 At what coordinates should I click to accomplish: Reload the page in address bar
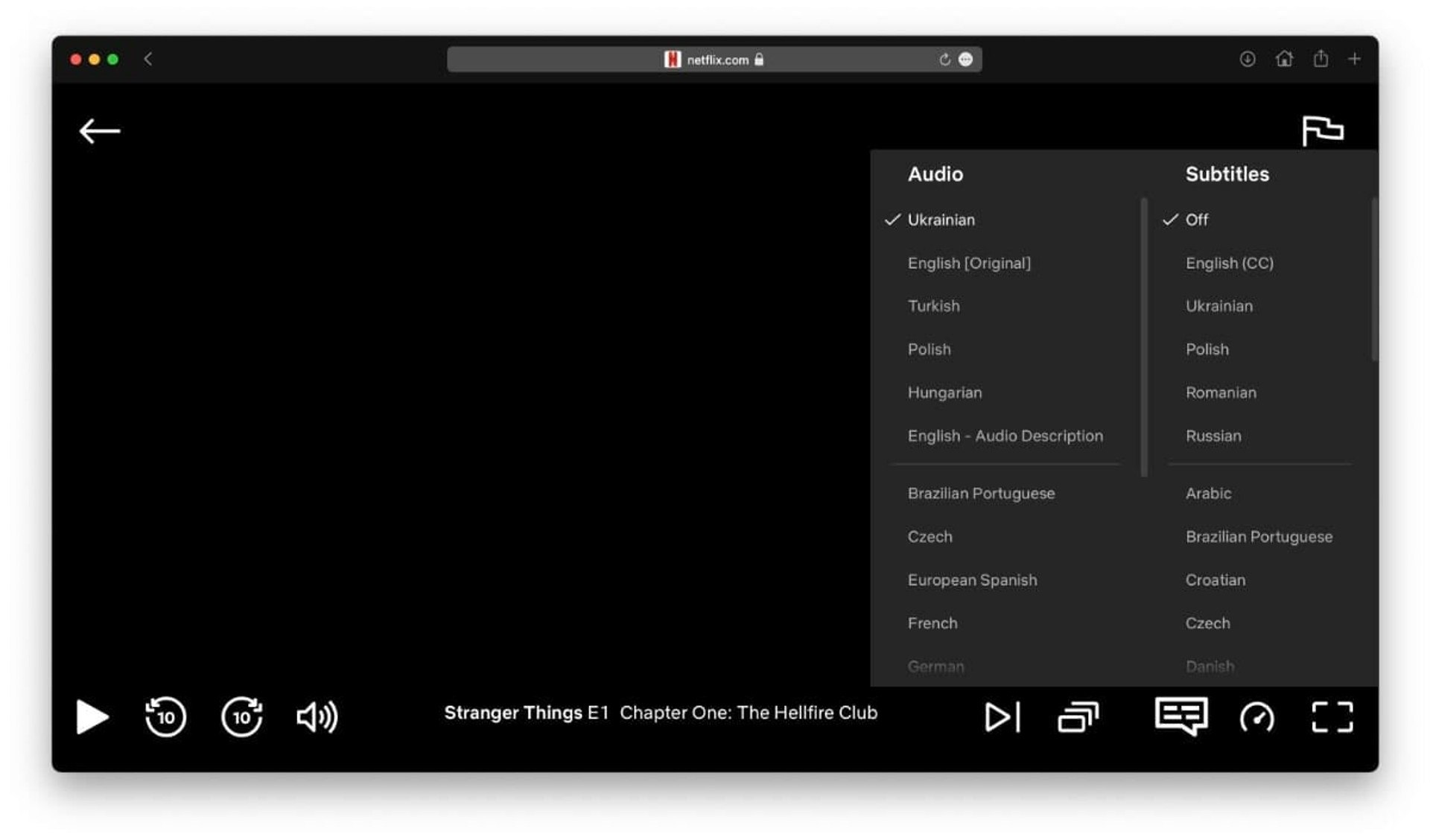[944, 60]
